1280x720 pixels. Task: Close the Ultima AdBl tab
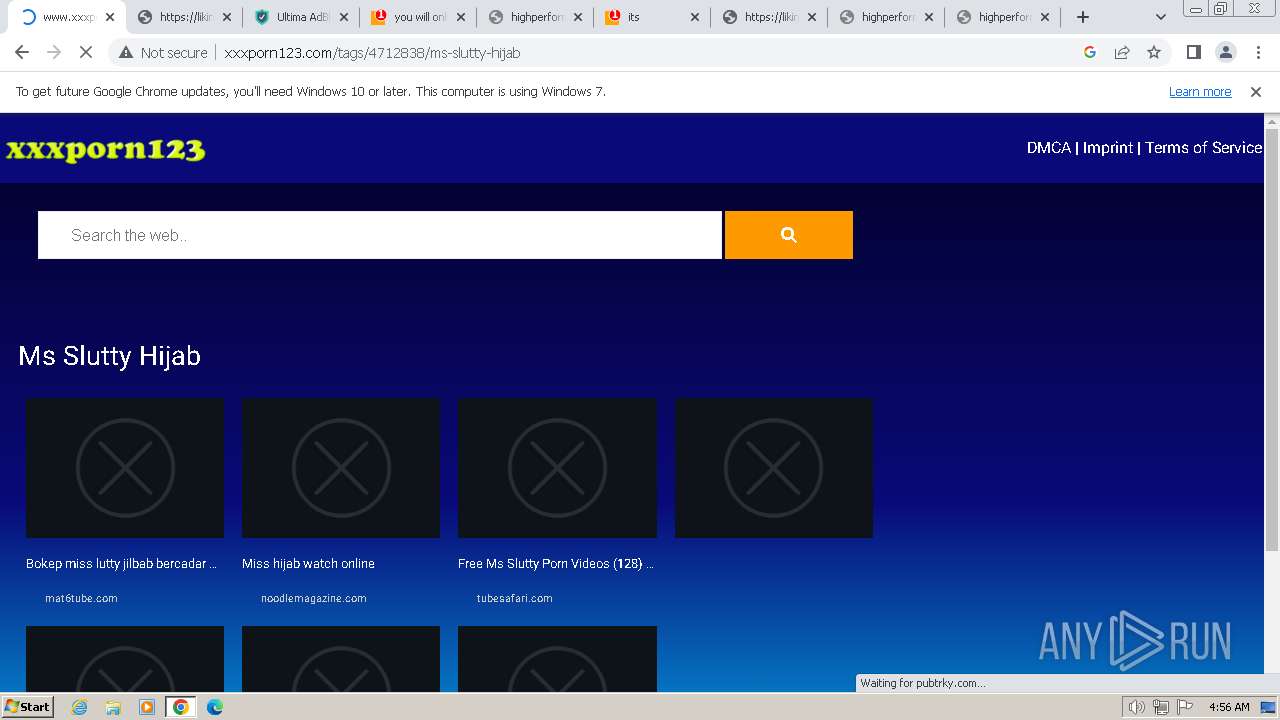coord(344,17)
